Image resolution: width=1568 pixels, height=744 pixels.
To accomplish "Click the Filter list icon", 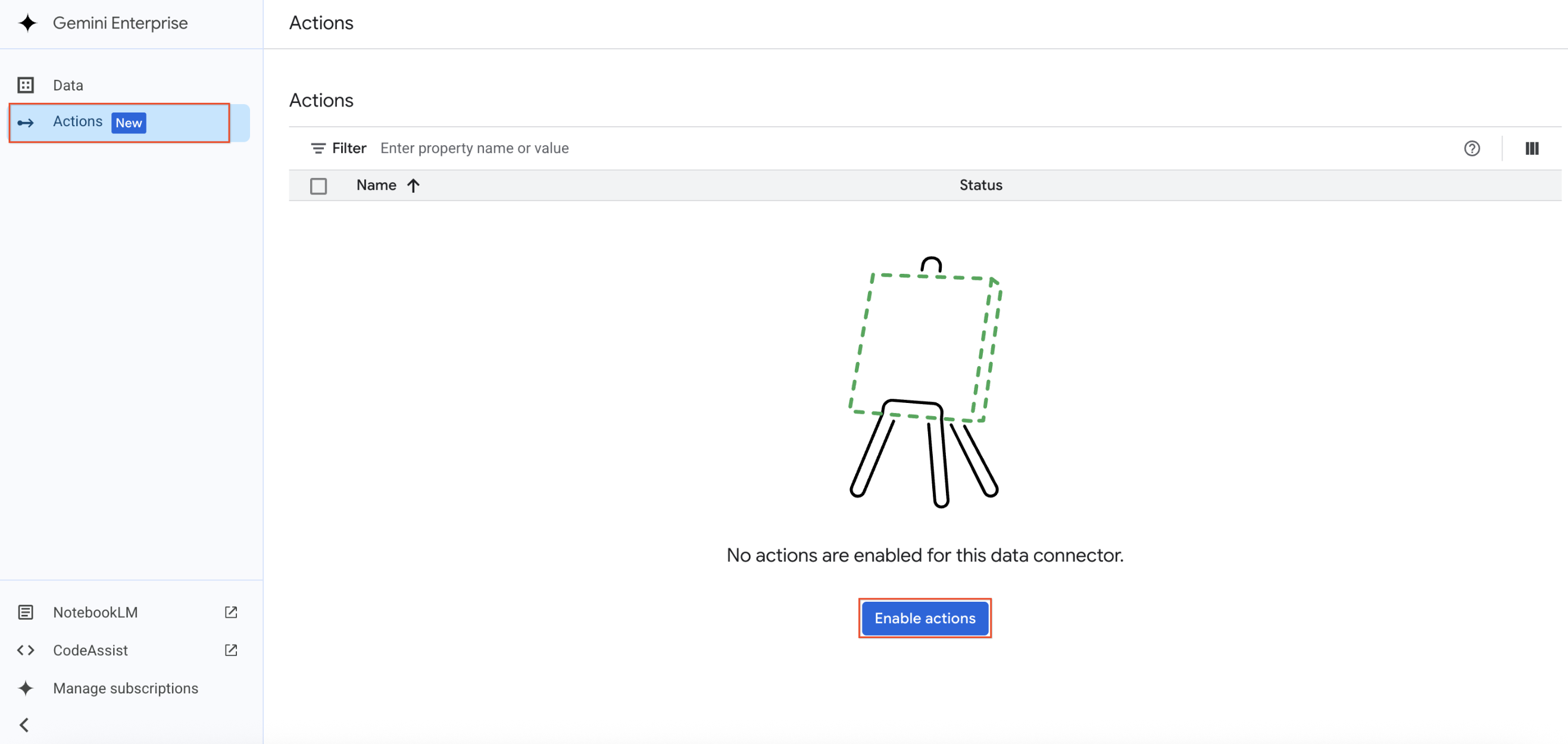I will click(318, 149).
